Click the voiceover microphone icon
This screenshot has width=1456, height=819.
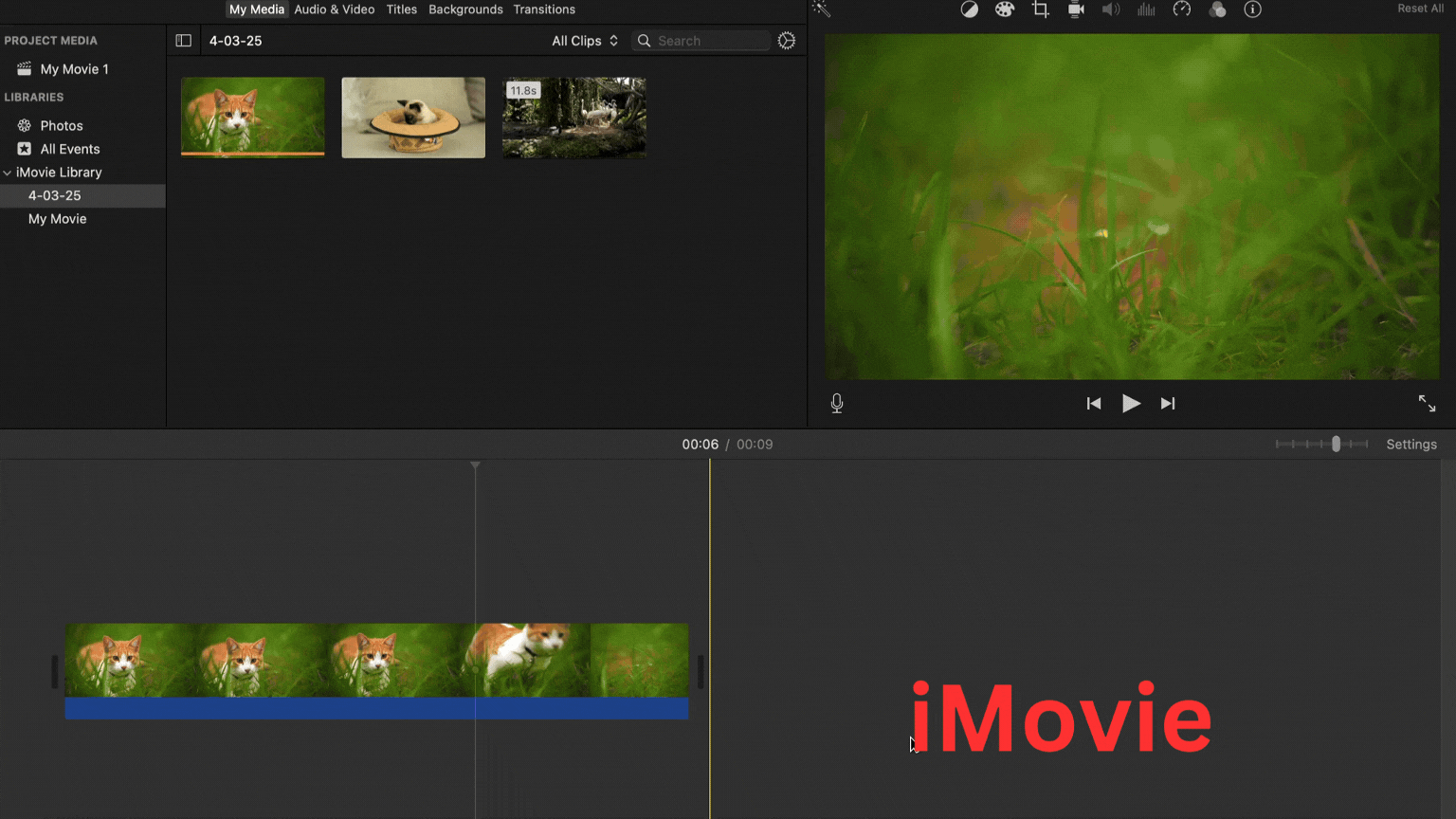coord(837,404)
